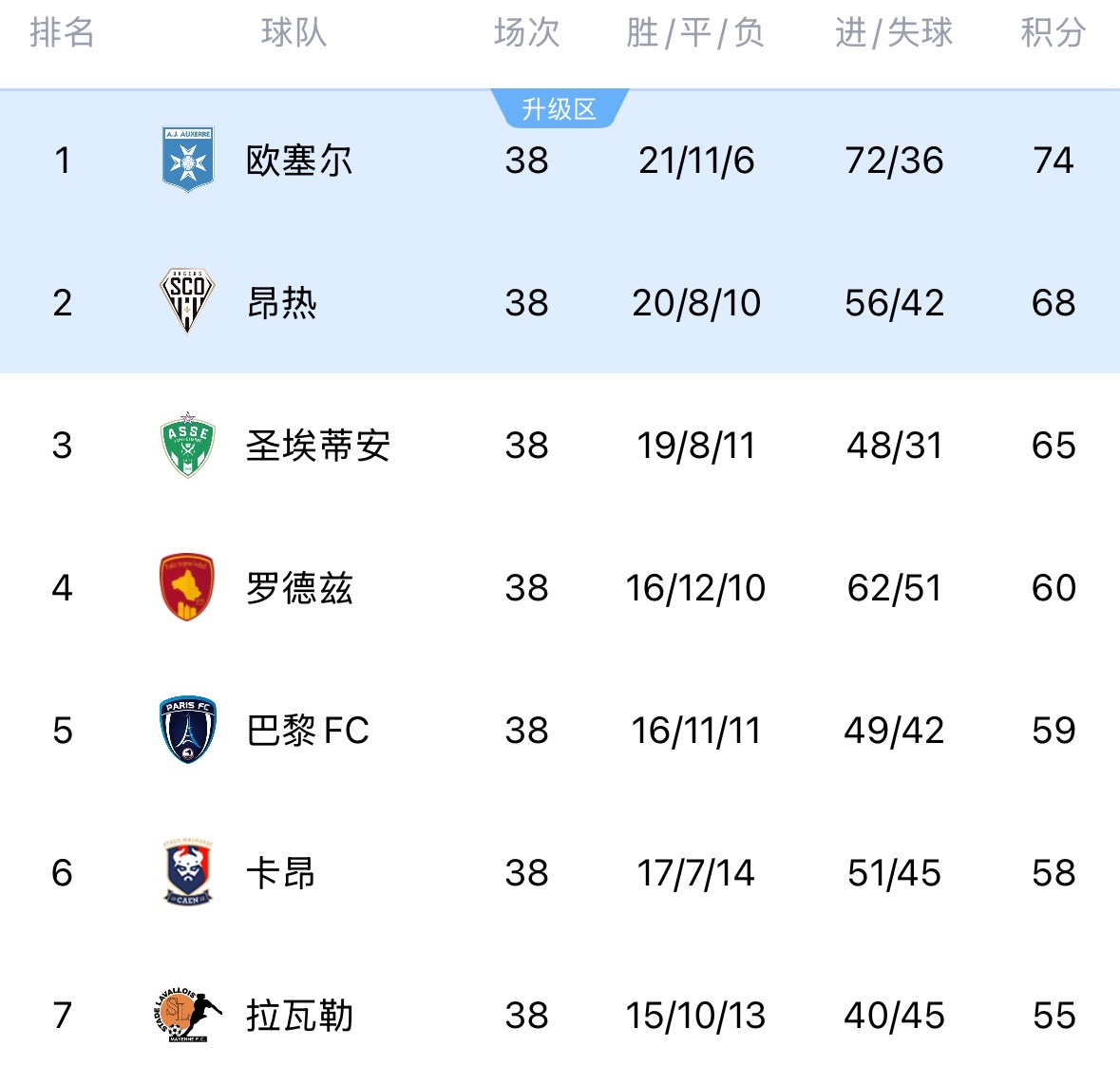This screenshot has width=1120, height=1085.
Task: Click the Angers SCO club badge
Action: click(188, 302)
